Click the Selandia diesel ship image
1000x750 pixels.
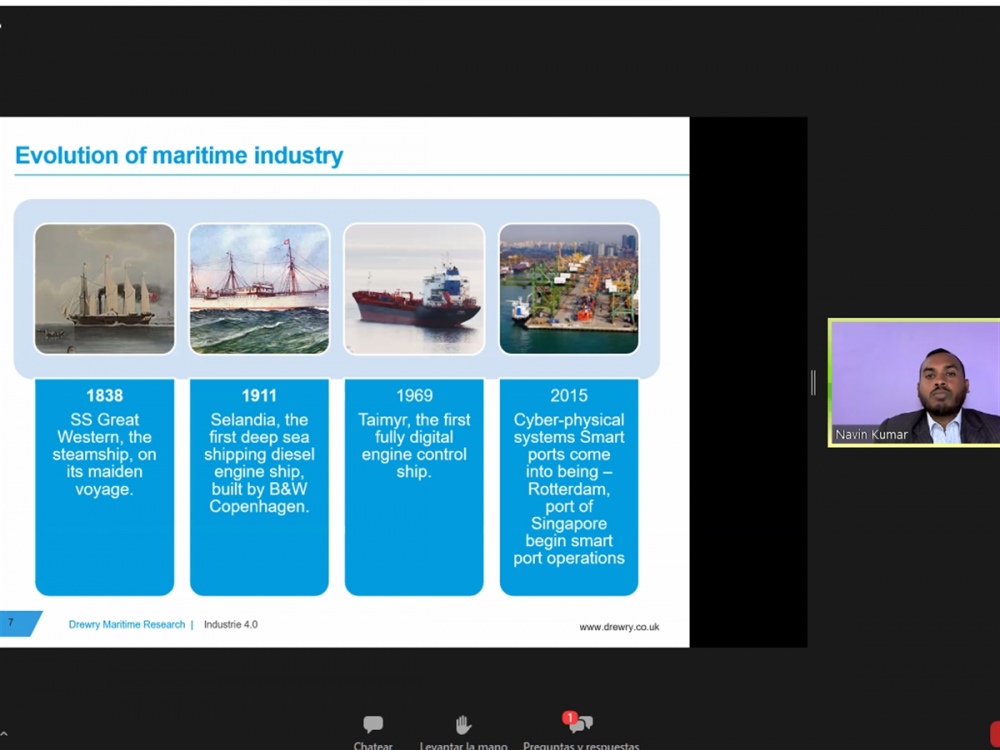(260, 288)
